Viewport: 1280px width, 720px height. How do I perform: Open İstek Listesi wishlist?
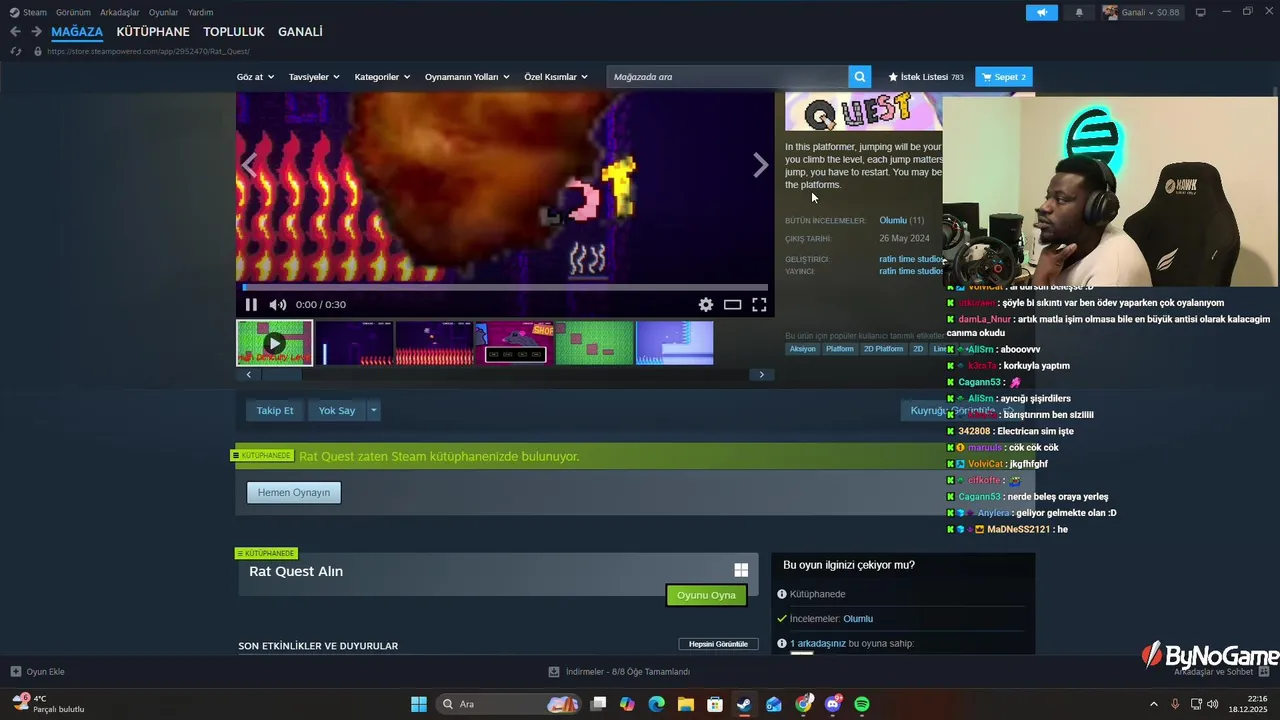(x=926, y=77)
